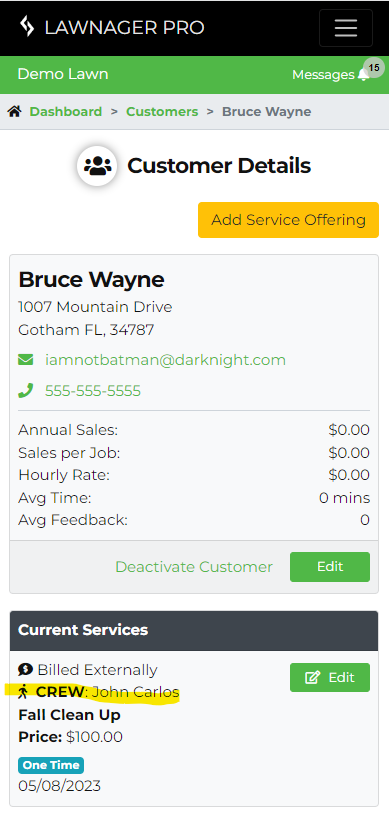Click the home icon in breadcrumb
This screenshot has height=831, width=389.
tap(14, 112)
